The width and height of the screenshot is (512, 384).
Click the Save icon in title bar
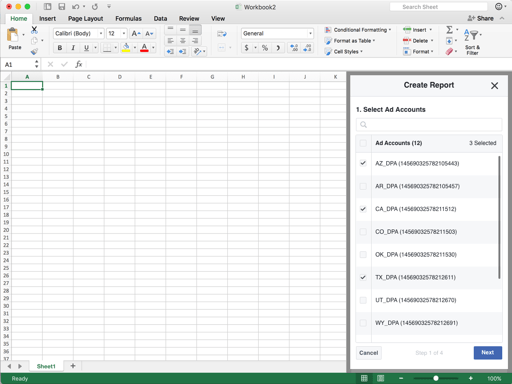tap(62, 7)
